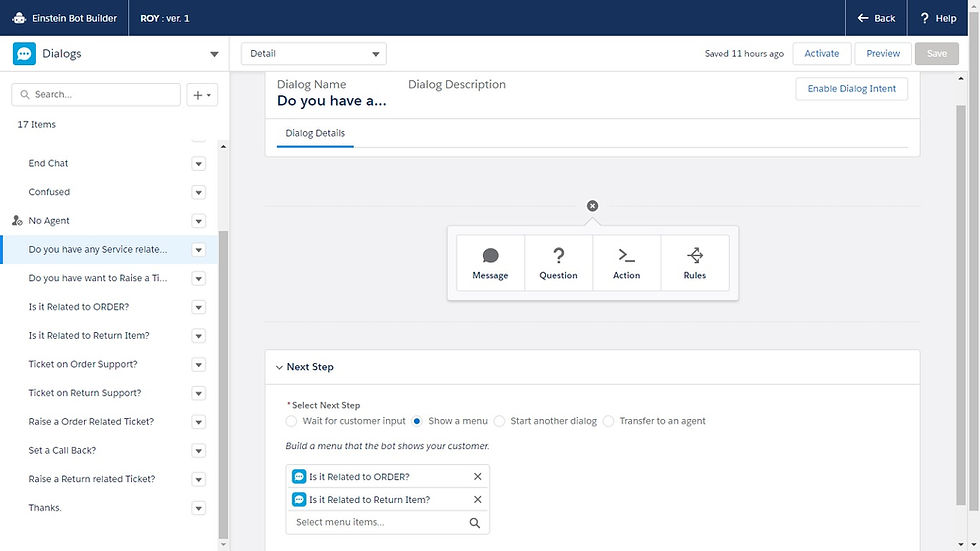The height and width of the screenshot is (551, 980).
Task: Open the Dialogs panel dropdown
Action: point(214,54)
